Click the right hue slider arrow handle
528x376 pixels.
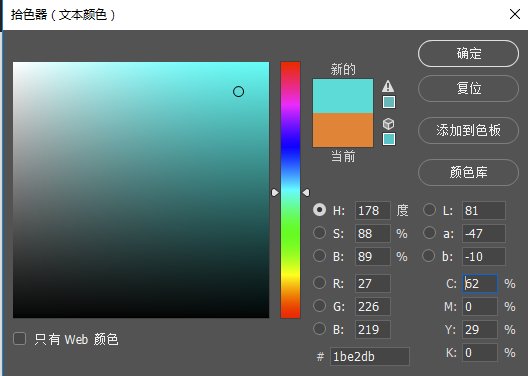tap(306, 193)
